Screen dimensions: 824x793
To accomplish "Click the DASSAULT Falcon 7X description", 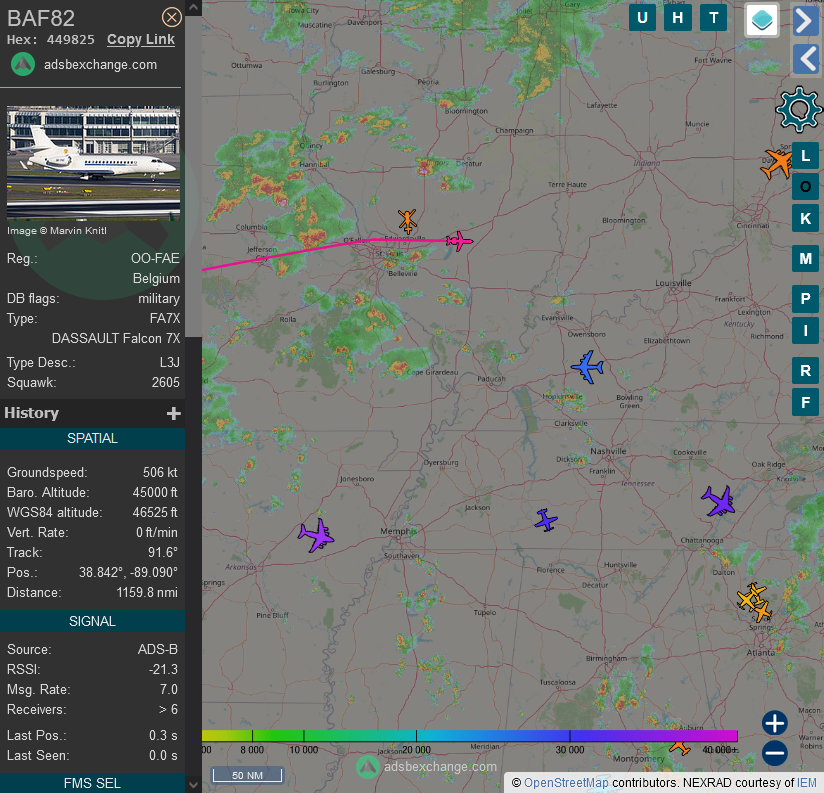I will [116, 338].
